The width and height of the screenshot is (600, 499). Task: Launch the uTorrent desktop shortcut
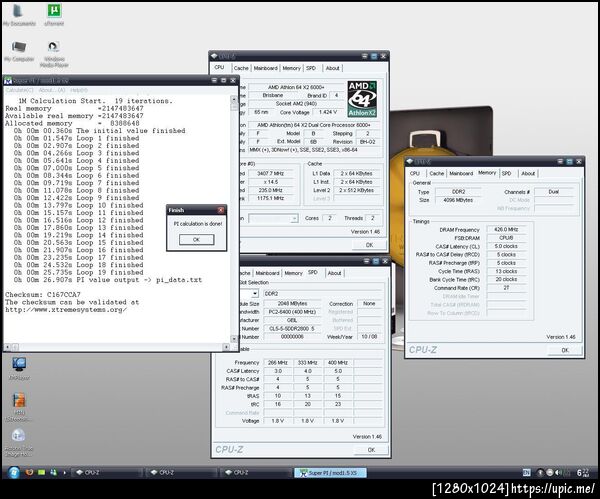(x=54, y=15)
